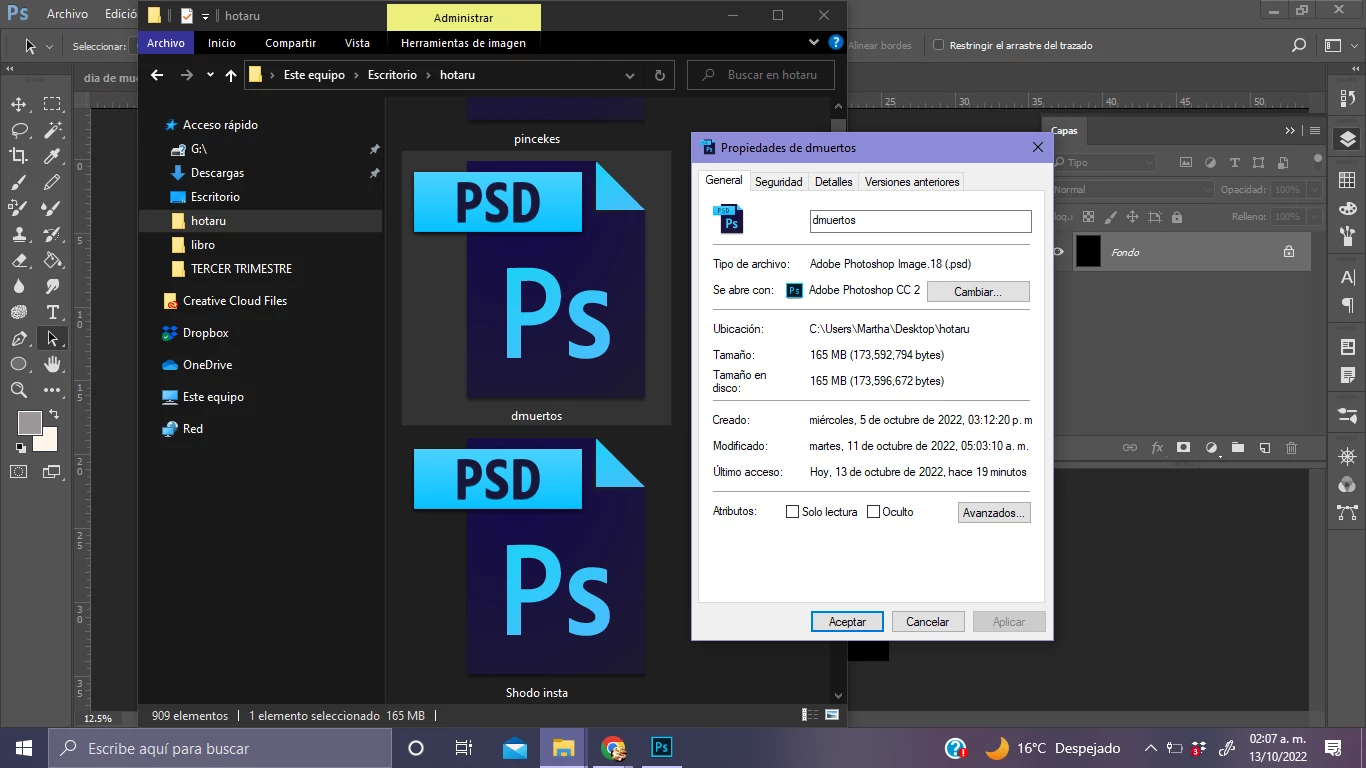Click the foreground color swatch
Image resolution: width=1366 pixels, height=768 pixels.
click(x=30, y=423)
